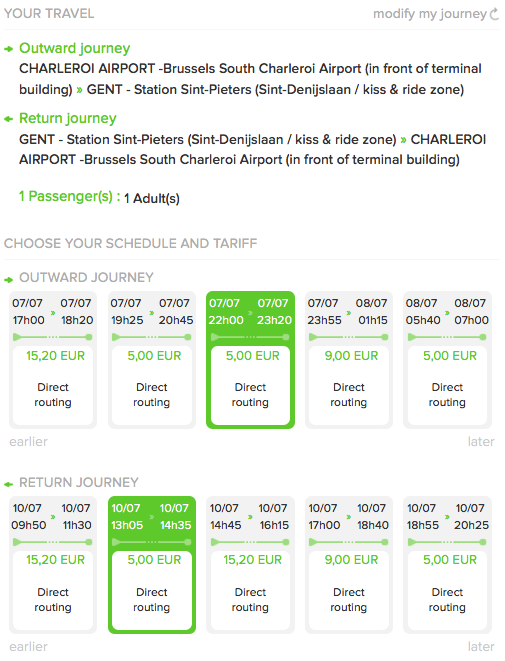The width and height of the screenshot is (505, 661).
Task: Click route line in 09h50 return card
Action: click(x=53, y=542)
